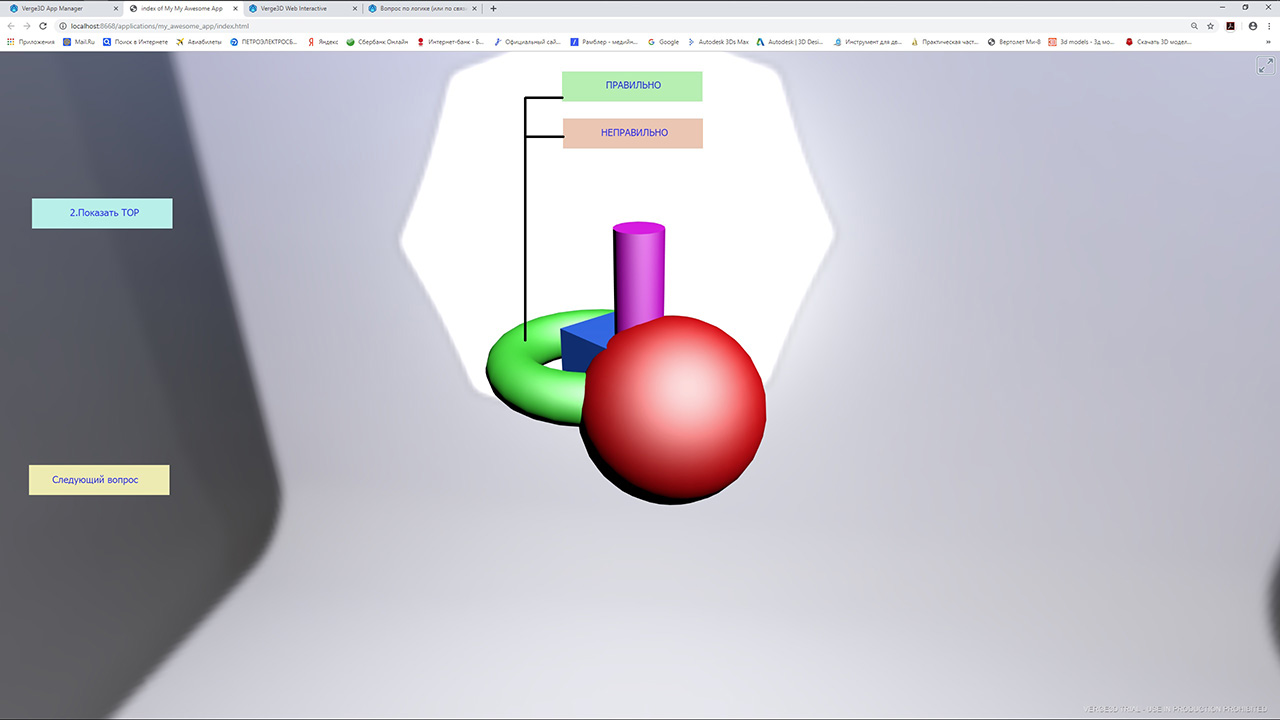Click the green ПРАВИЛЬНО answer button
Viewport: 1280px width, 720px height.
pyautogui.click(x=632, y=86)
